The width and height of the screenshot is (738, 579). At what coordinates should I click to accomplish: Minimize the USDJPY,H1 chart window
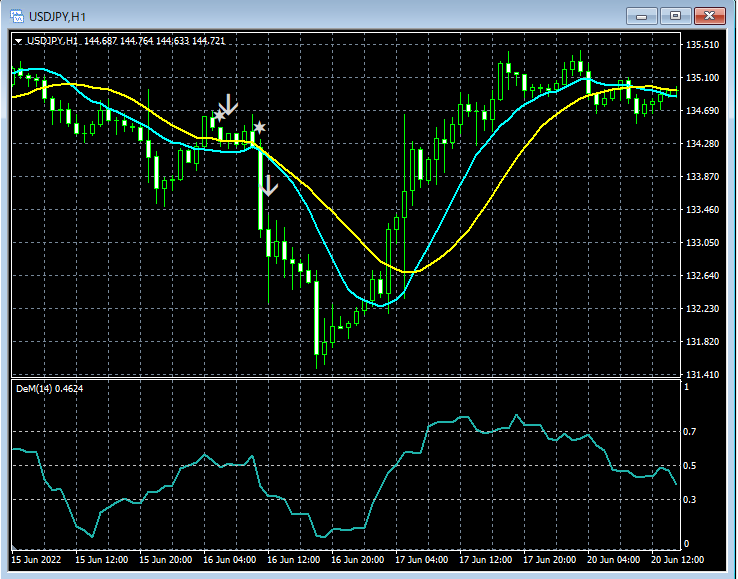pyautogui.click(x=641, y=16)
